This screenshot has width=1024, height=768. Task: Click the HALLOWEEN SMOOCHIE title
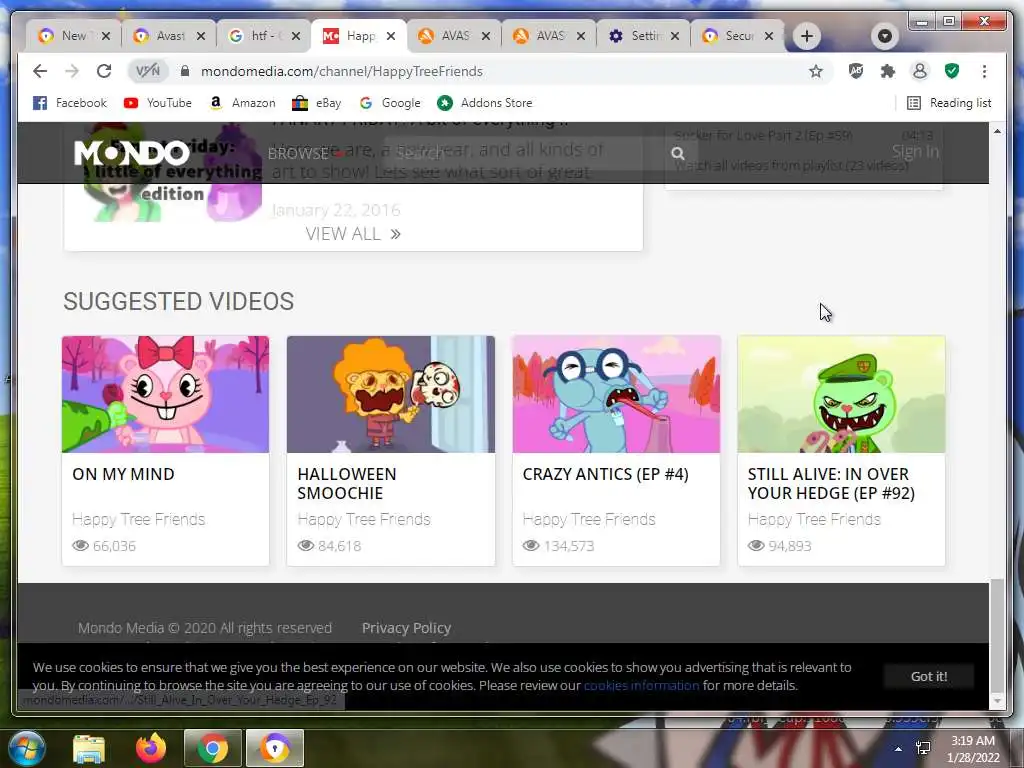pos(347,483)
